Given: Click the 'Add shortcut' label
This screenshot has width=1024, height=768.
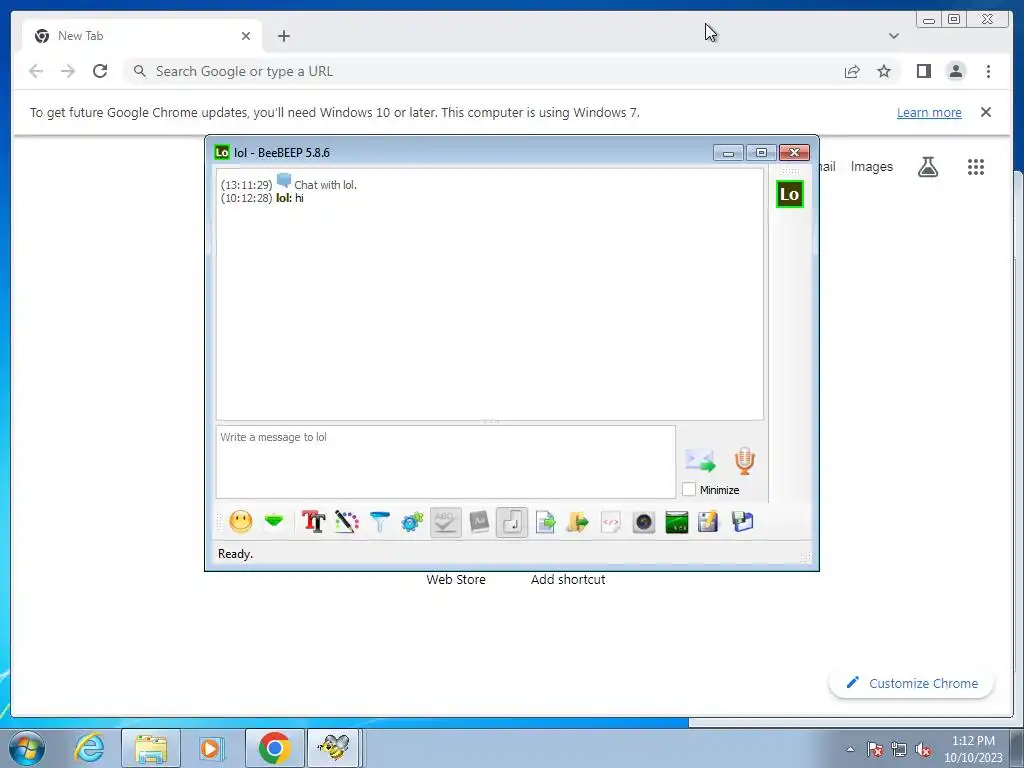Looking at the screenshot, I should point(568,579).
